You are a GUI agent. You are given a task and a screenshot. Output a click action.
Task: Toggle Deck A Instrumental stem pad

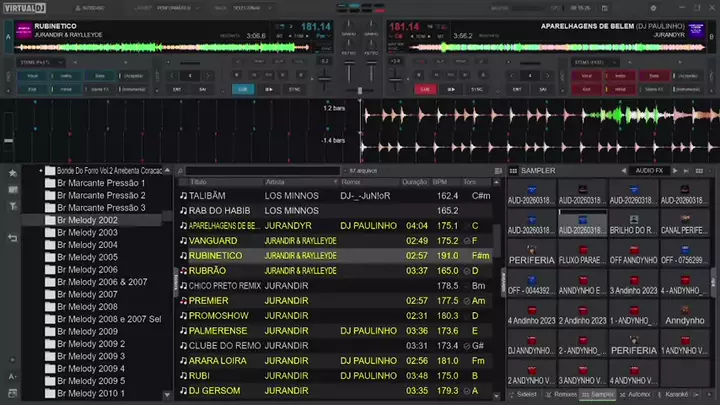(133, 89)
